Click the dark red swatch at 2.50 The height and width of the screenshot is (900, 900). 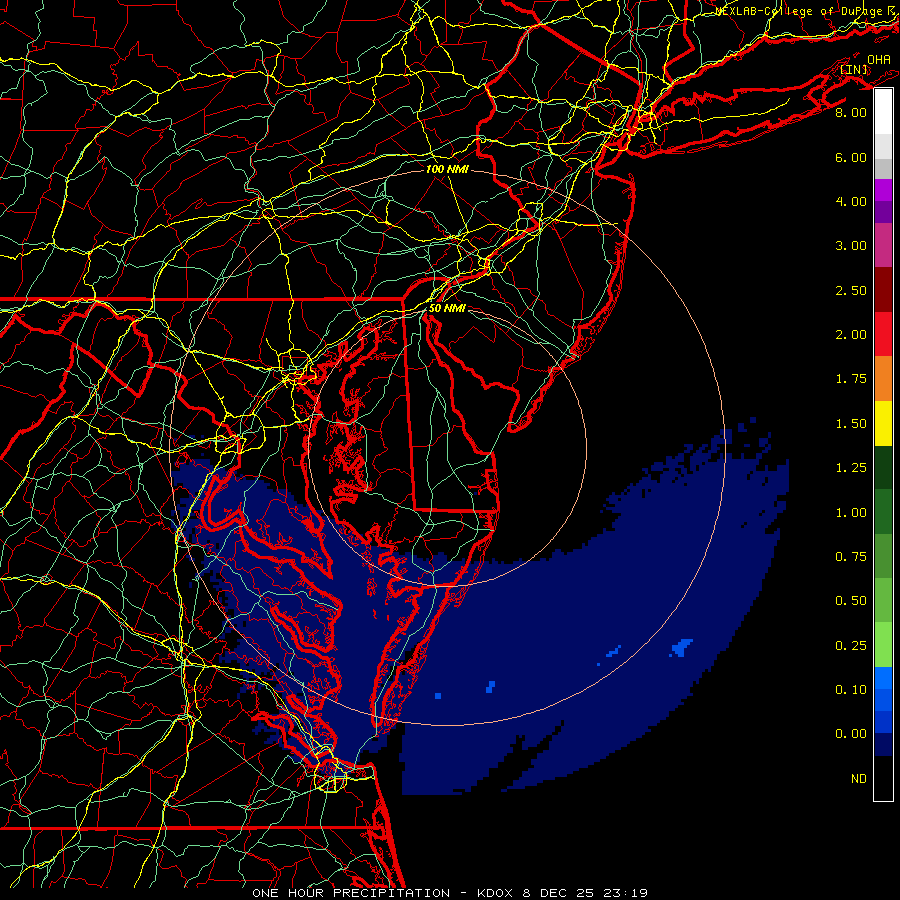[x=883, y=290]
